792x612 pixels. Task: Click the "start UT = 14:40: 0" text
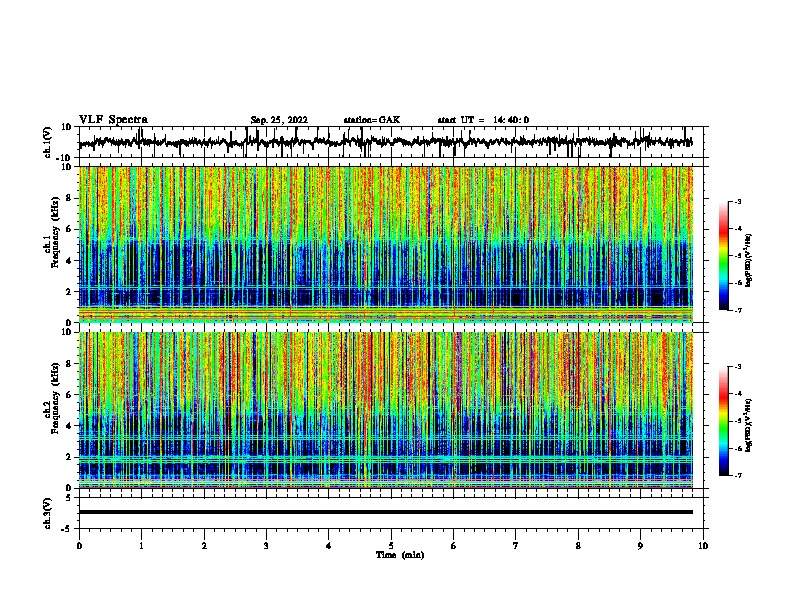point(483,120)
